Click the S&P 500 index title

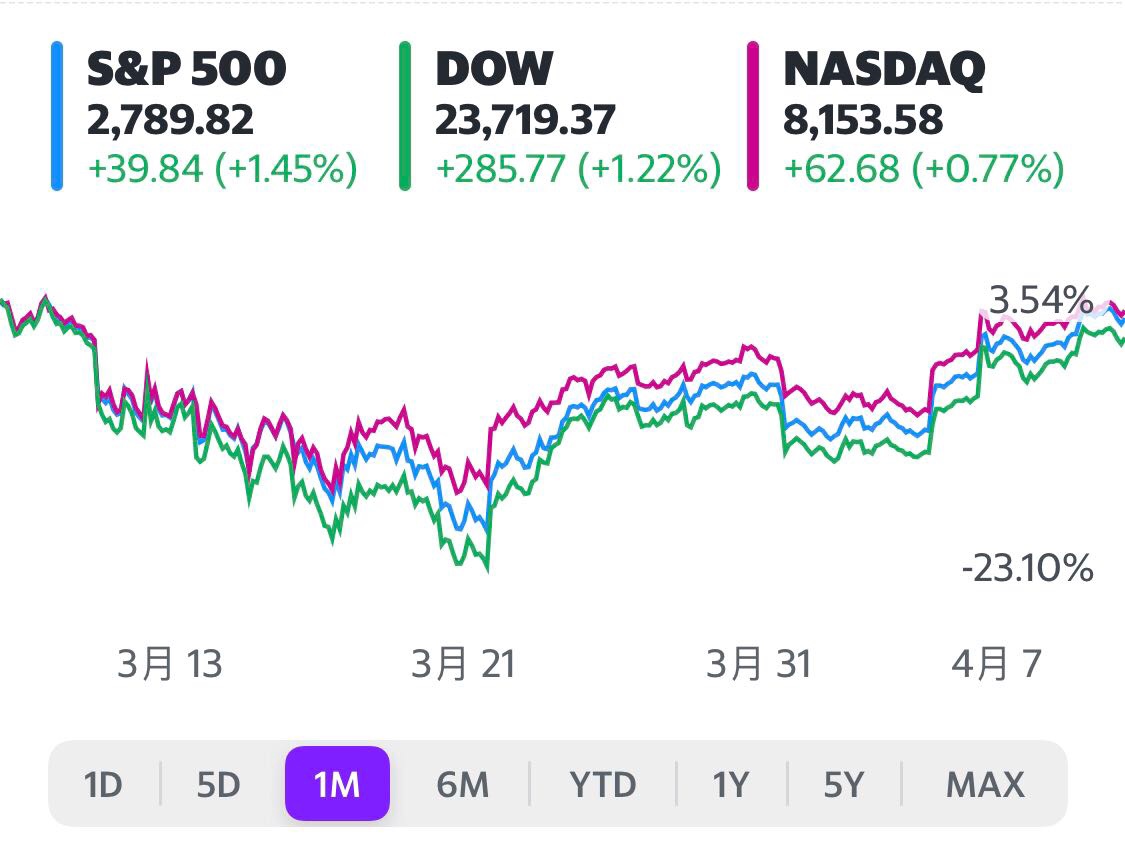tap(187, 69)
